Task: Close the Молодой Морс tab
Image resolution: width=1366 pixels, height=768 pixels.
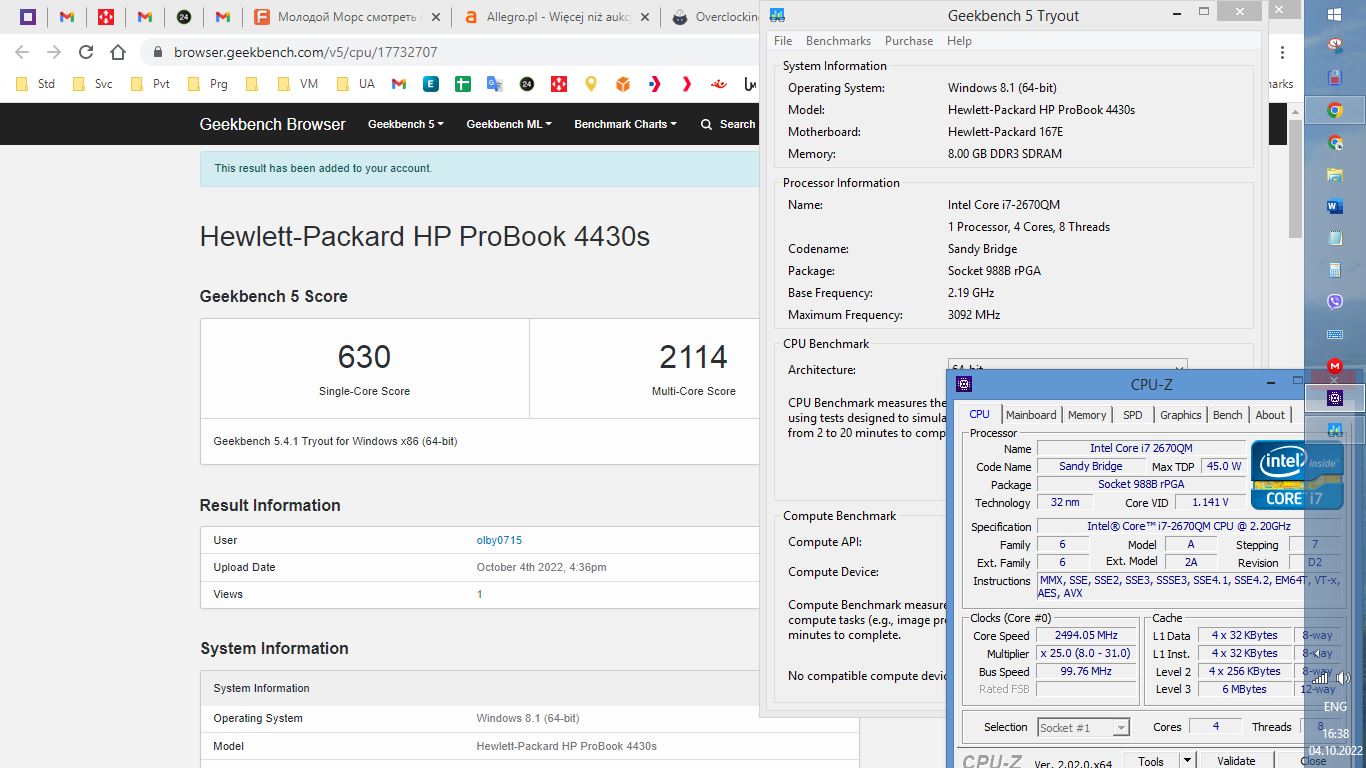Action: click(x=435, y=17)
